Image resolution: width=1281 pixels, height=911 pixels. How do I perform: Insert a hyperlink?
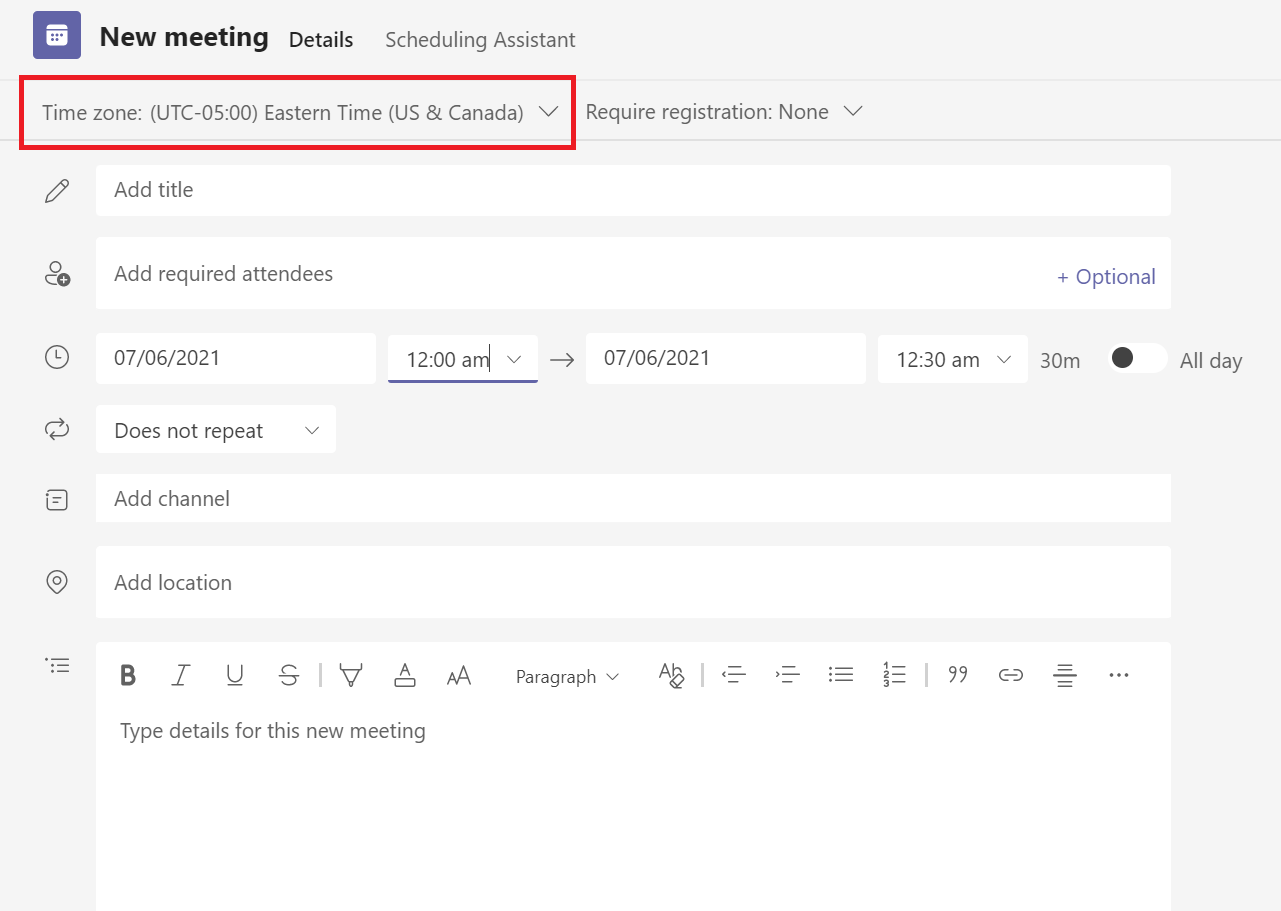pos(1011,675)
